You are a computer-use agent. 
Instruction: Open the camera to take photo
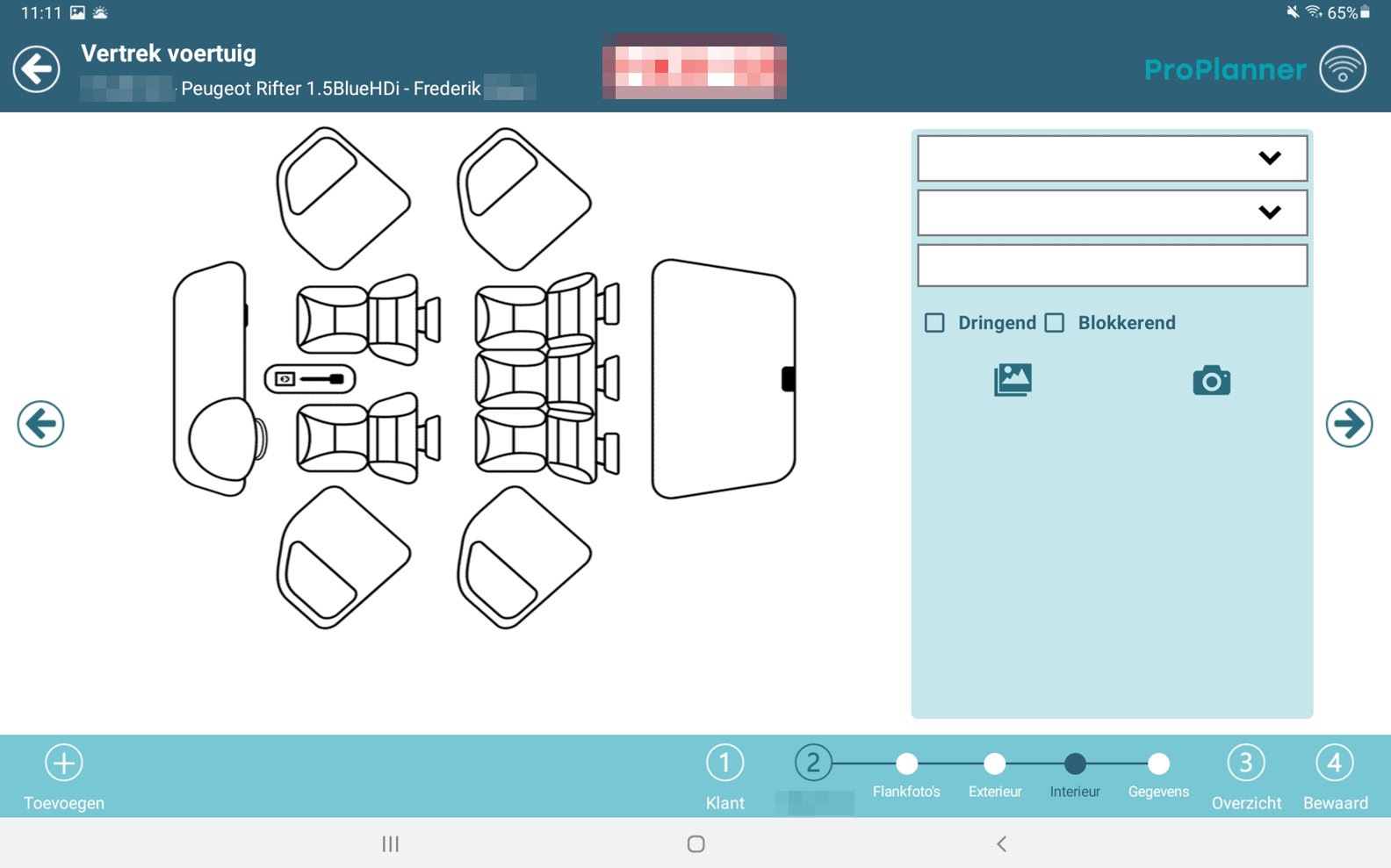tap(1211, 380)
